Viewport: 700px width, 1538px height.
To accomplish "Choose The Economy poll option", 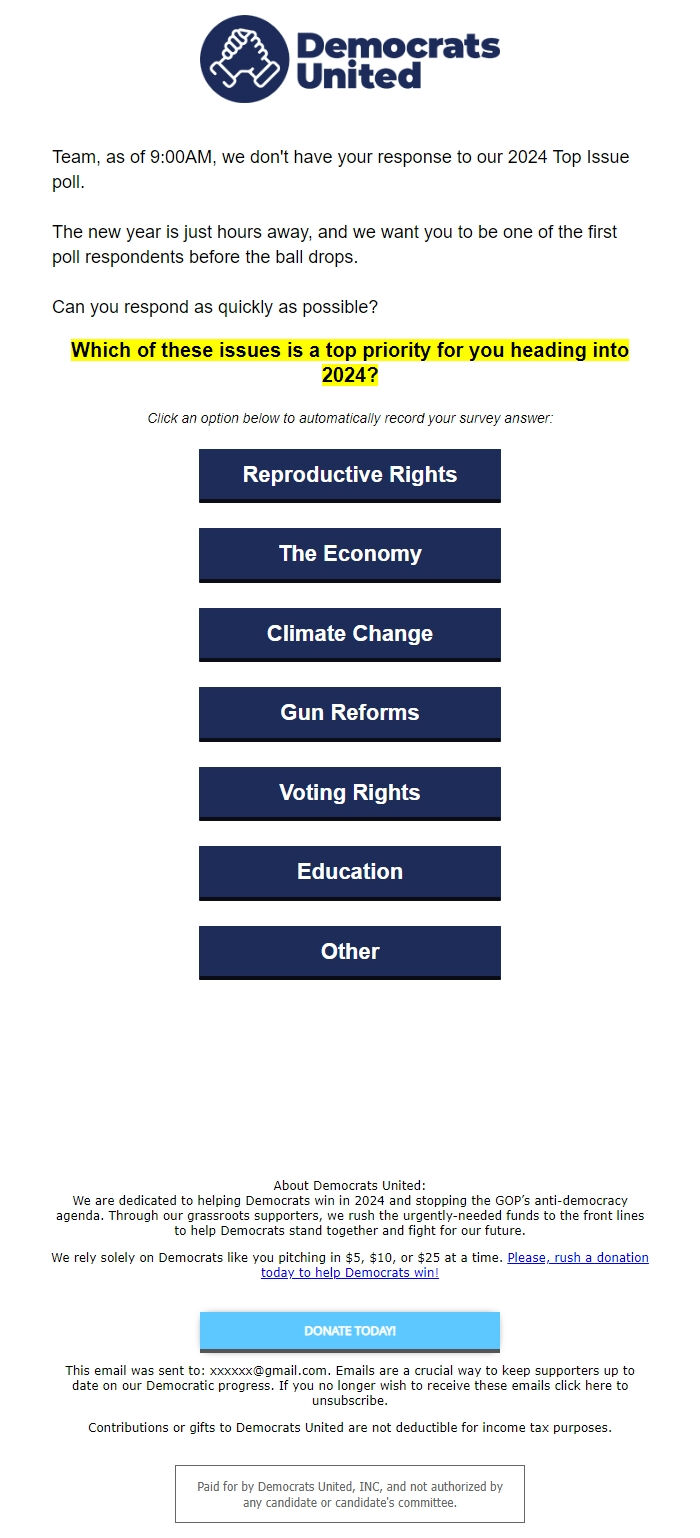I will [x=350, y=555].
